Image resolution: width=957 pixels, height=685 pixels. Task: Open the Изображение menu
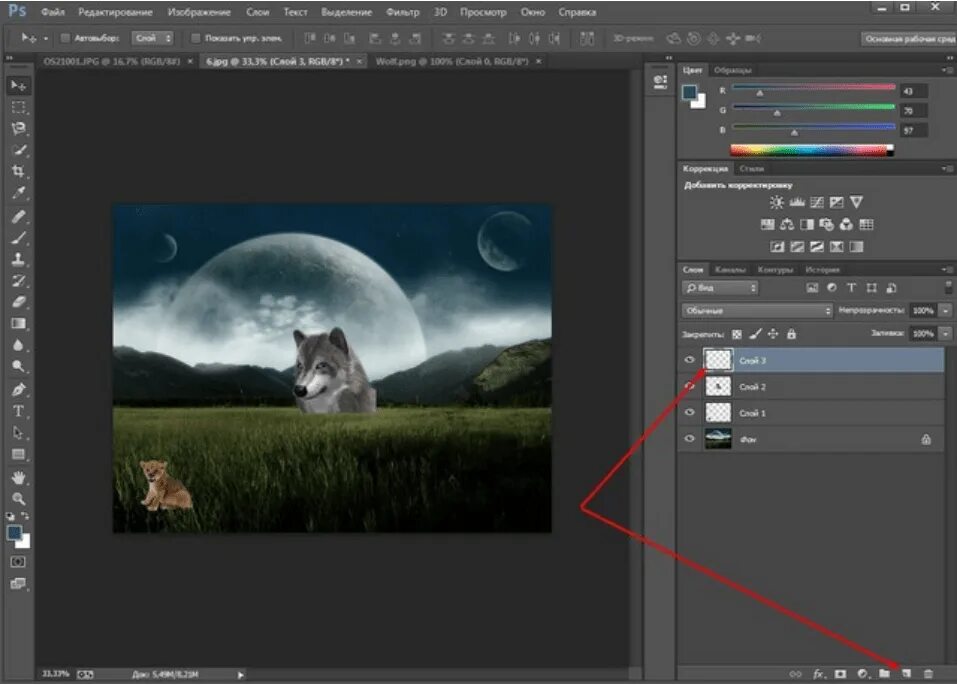[199, 12]
